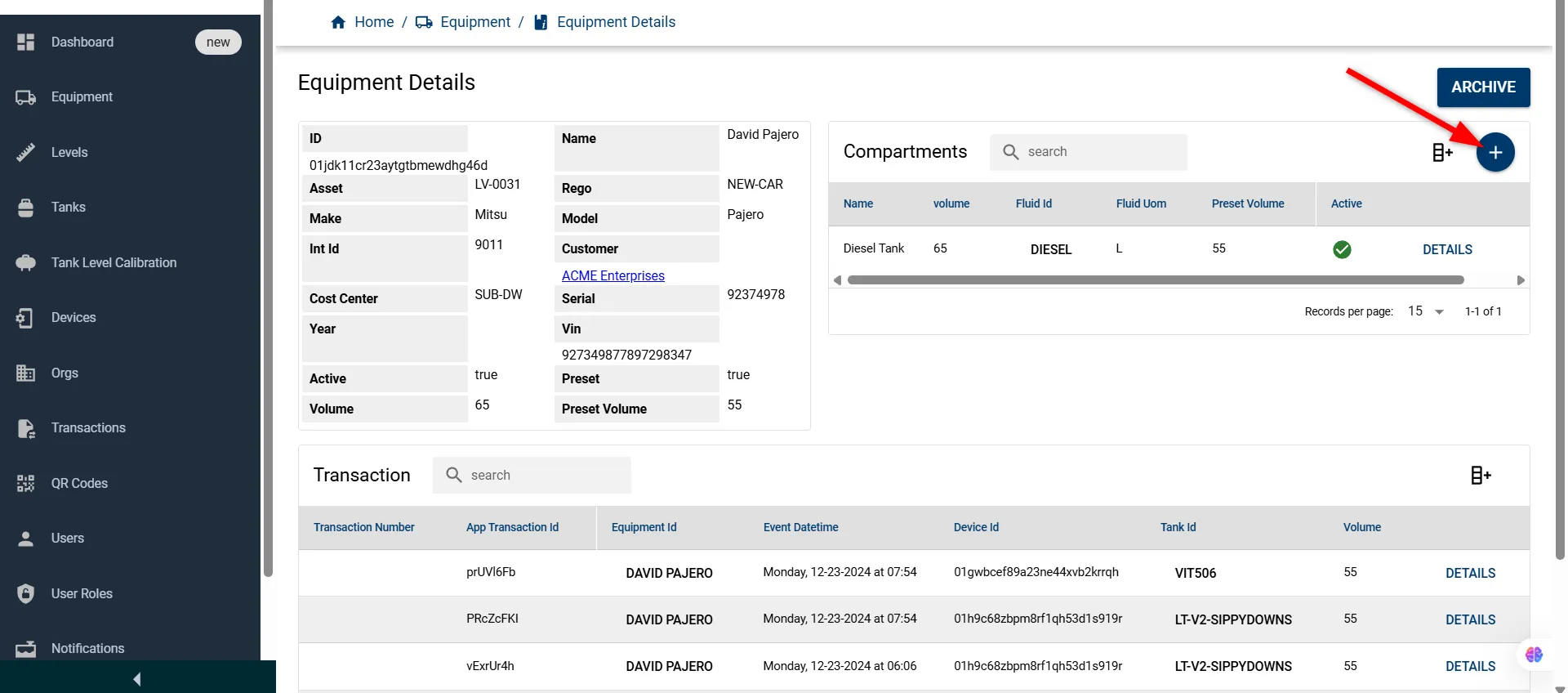Viewport: 1568px width, 693px height.
Task: Click the Equipment truck icon in breadcrumb
Action: [424, 22]
